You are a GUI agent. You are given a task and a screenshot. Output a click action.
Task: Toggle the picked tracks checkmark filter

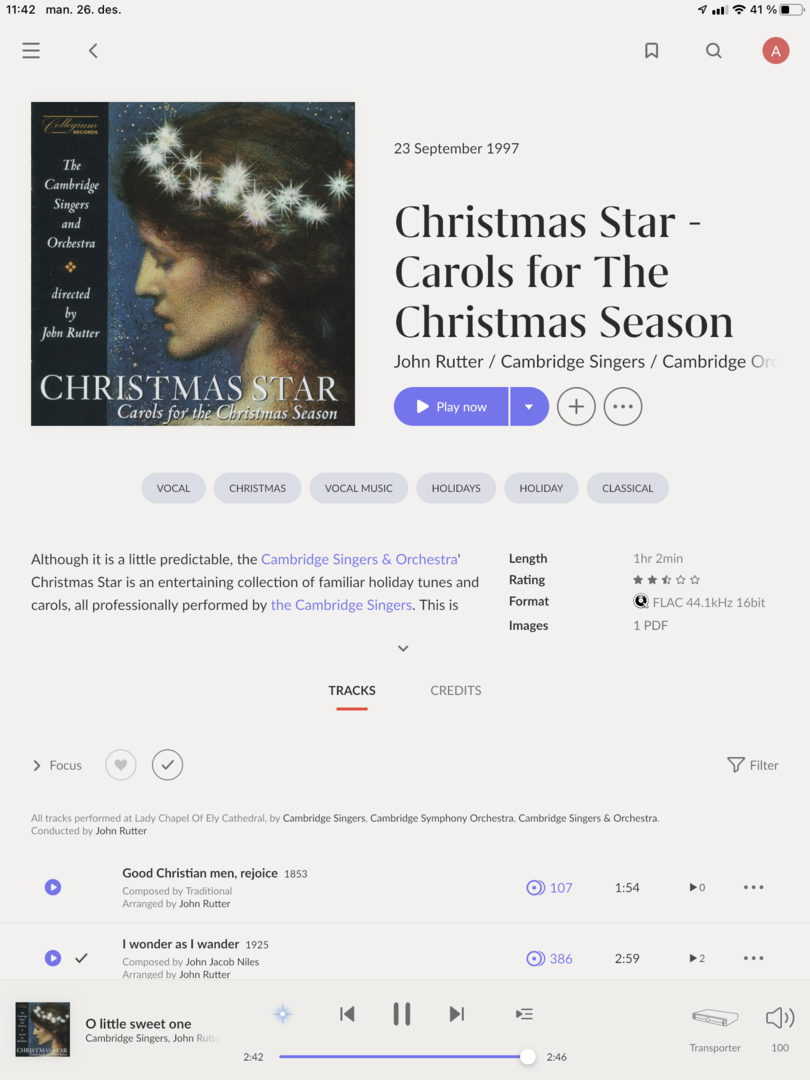167,765
